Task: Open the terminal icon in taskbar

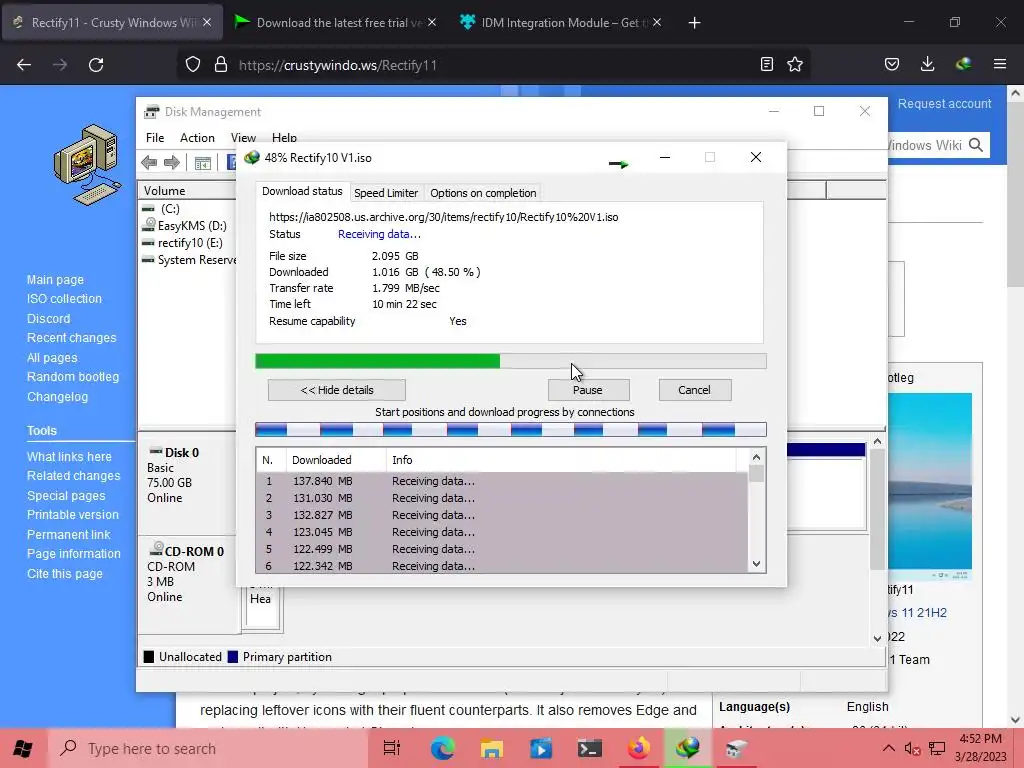Action: [590, 748]
